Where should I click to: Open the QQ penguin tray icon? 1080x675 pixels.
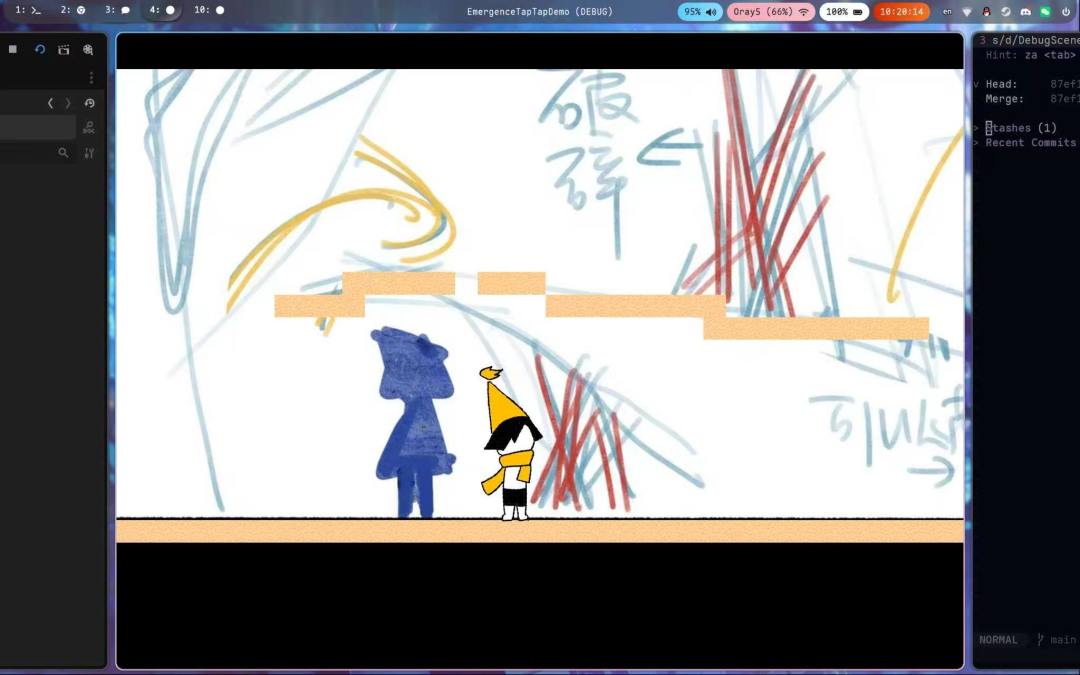coord(986,12)
